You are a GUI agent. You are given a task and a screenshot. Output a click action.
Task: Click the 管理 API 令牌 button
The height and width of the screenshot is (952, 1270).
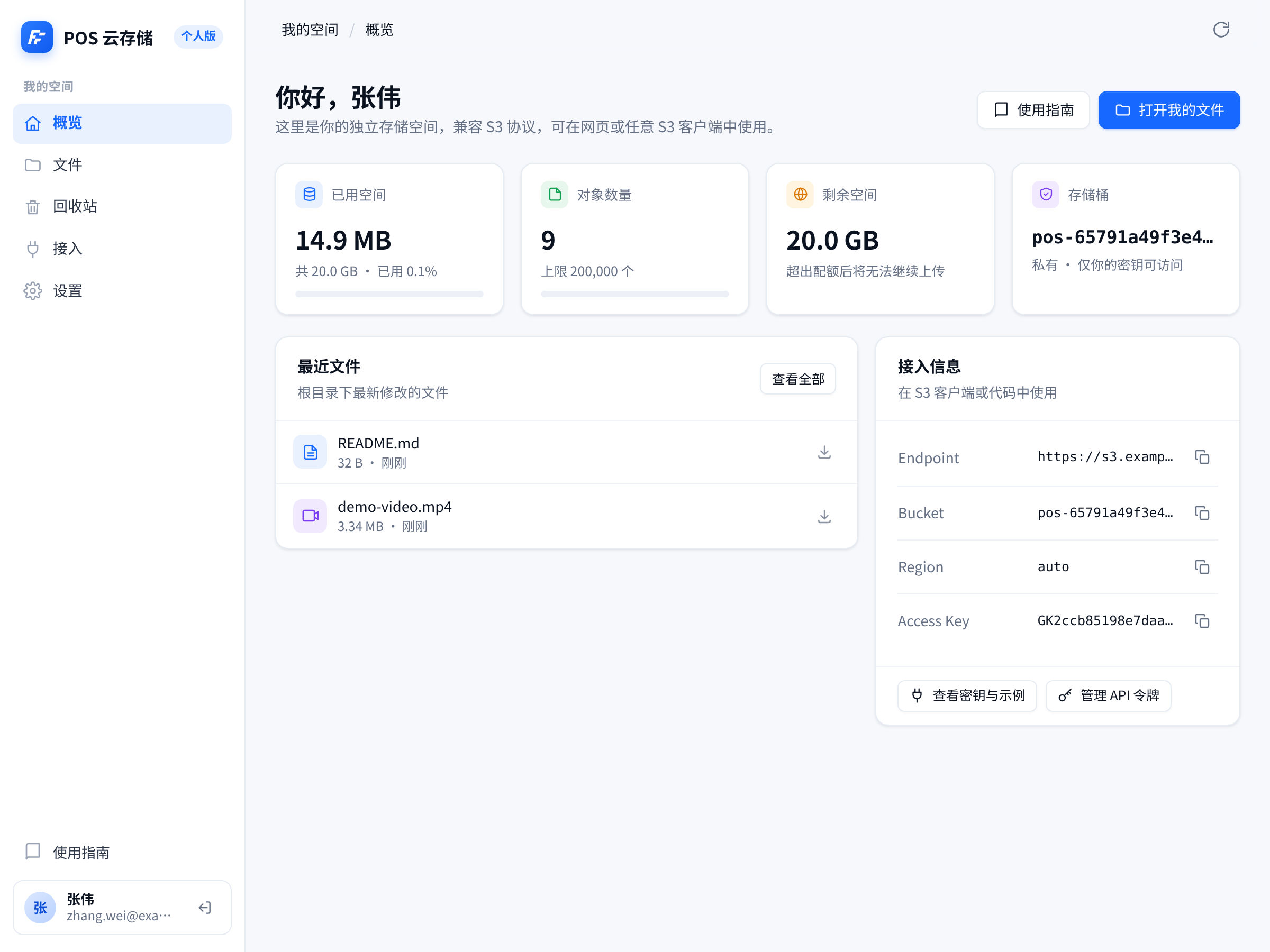pyautogui.click(x=1108, y=695)
